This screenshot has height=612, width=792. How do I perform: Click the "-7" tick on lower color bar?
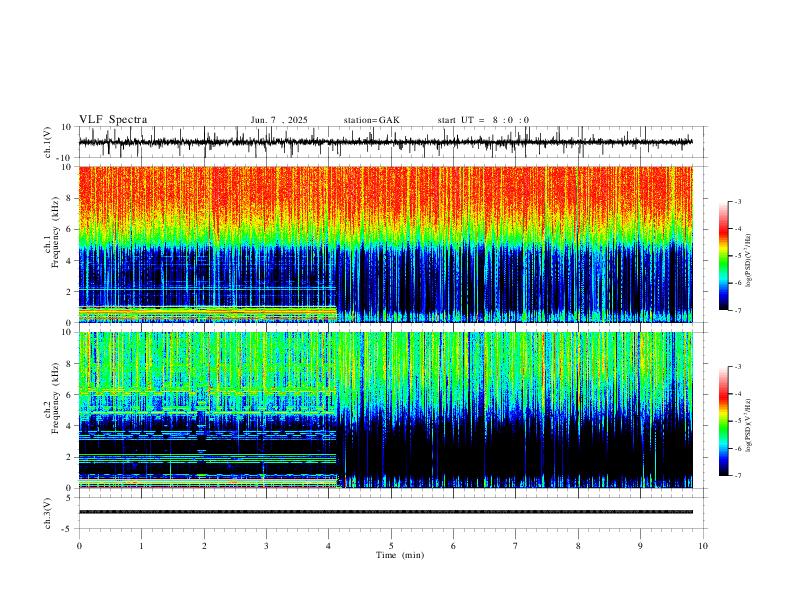tap(737, 475)
